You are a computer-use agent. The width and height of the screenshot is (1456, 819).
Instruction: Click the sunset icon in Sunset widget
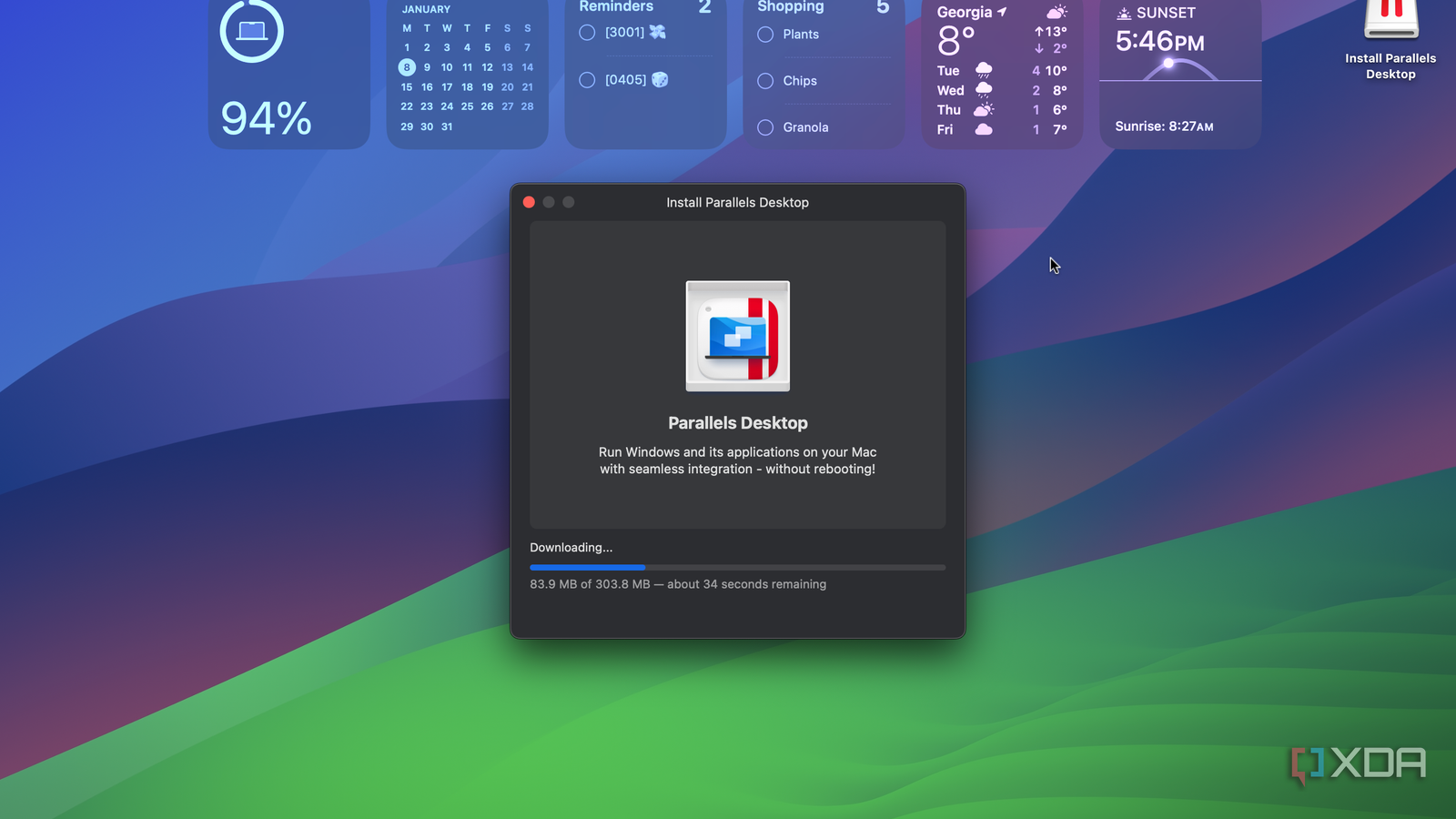(1124, 13)
